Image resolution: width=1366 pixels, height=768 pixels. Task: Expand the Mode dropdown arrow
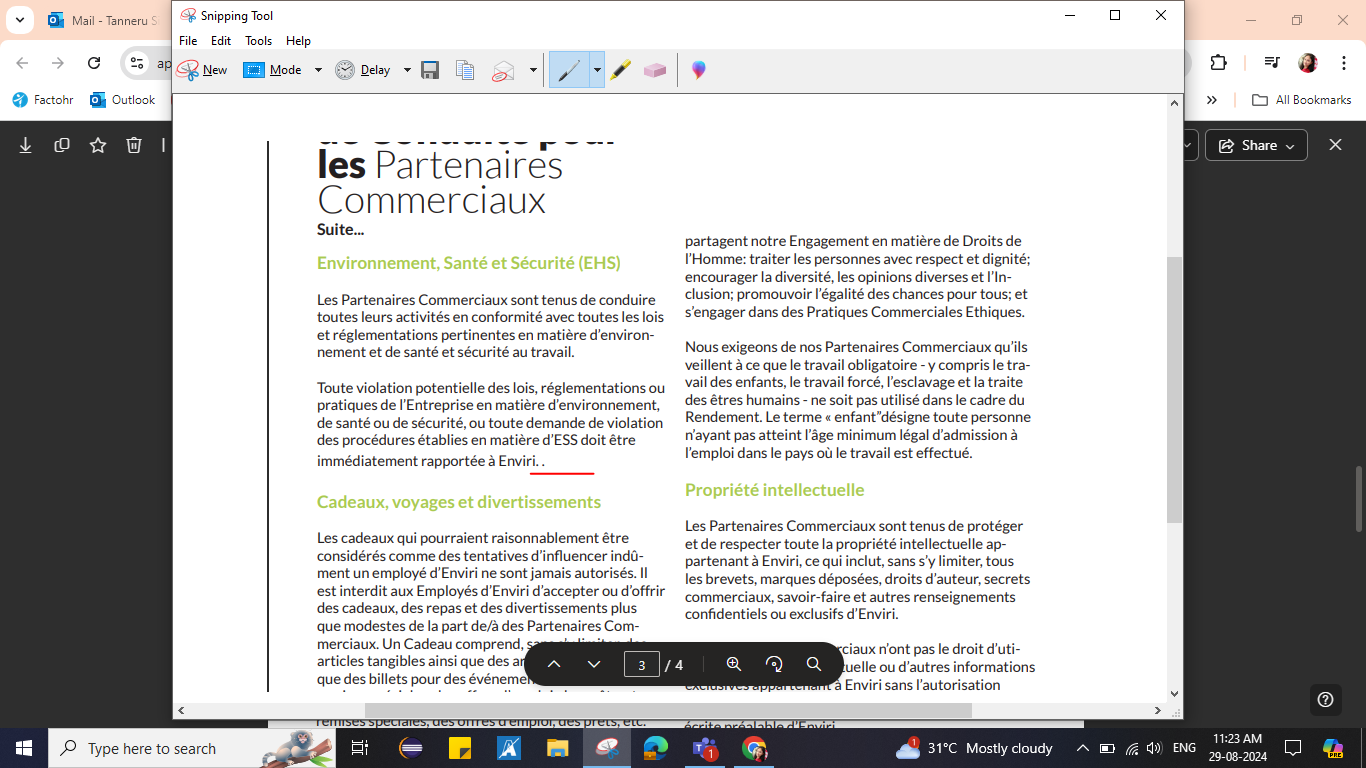pos(318,70)
